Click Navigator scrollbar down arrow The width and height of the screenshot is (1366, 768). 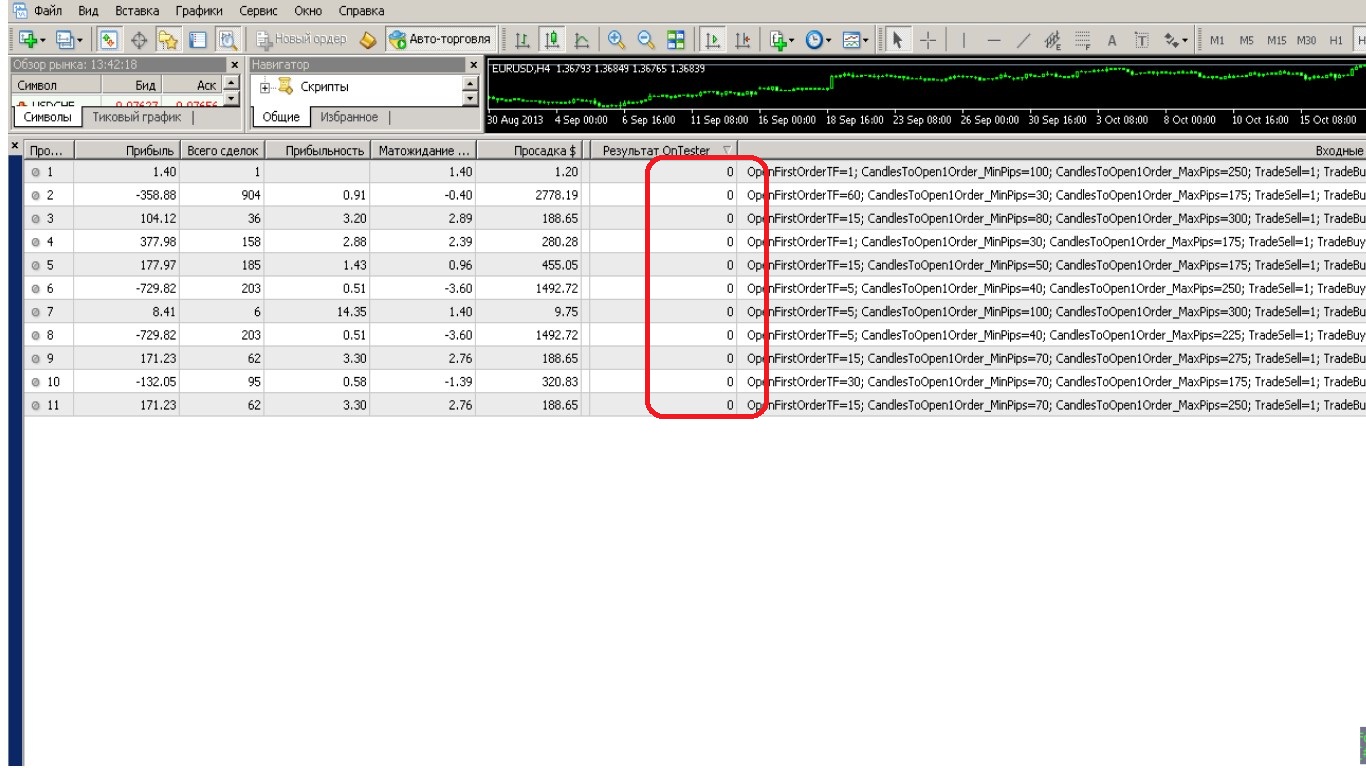[x=471, y=100]
